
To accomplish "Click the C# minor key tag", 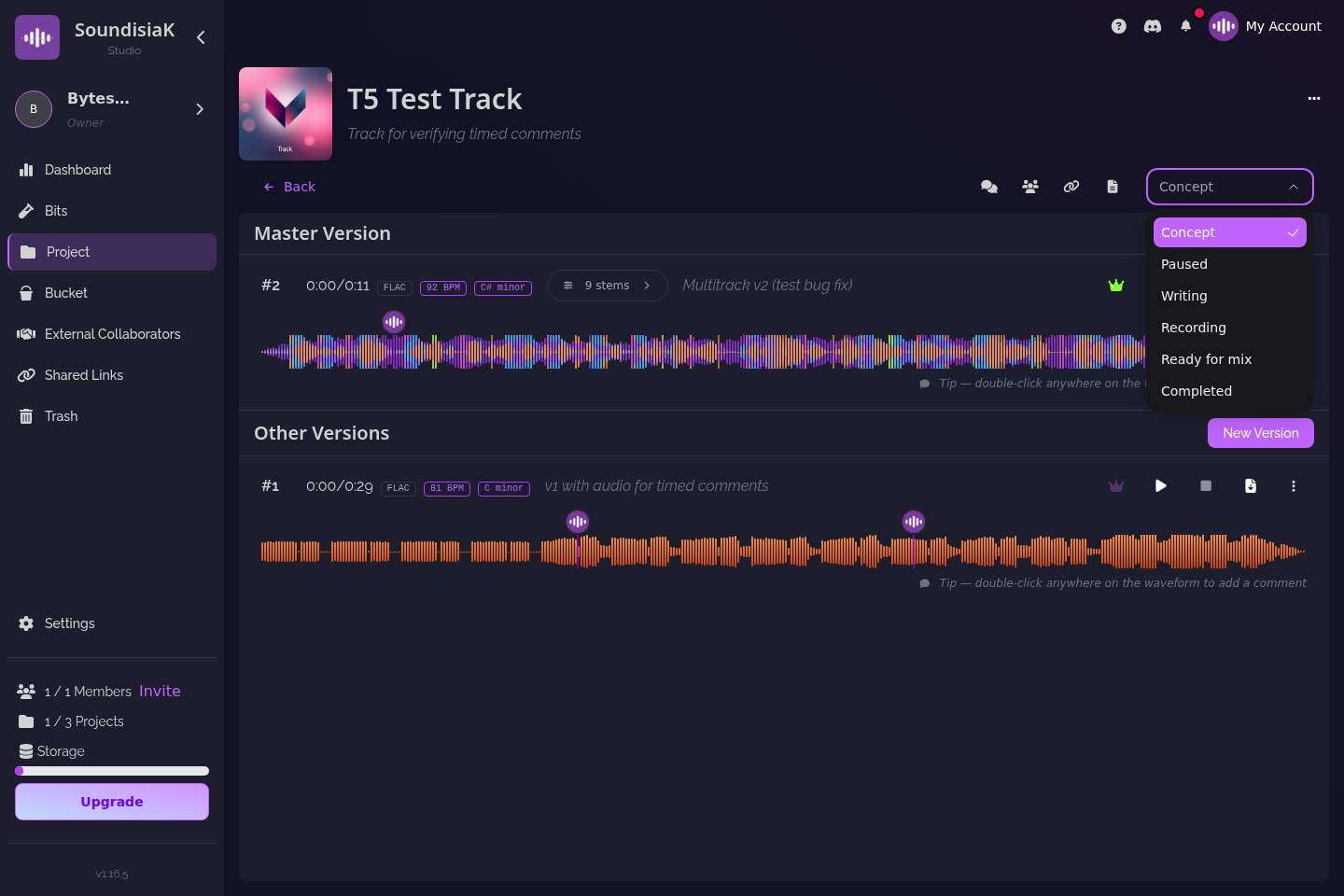I will click(x=503, y=287).
